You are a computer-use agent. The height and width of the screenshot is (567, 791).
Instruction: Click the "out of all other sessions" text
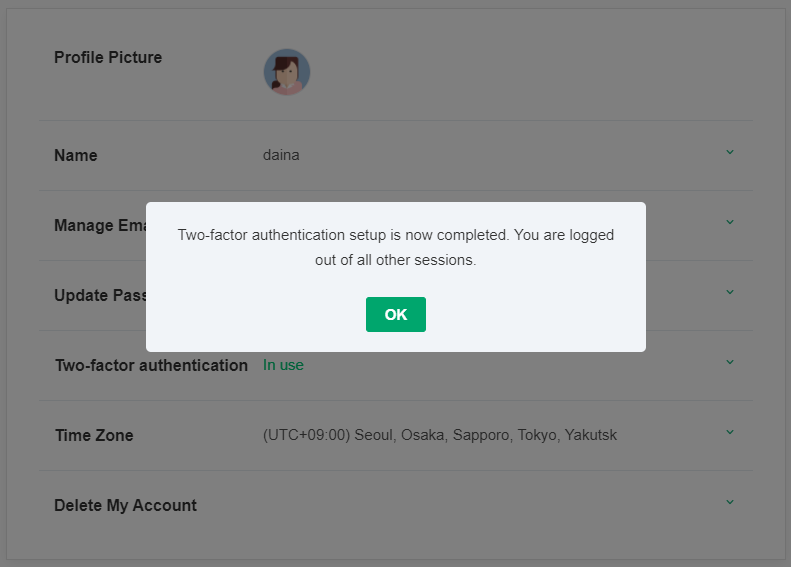tap(396, 260)
